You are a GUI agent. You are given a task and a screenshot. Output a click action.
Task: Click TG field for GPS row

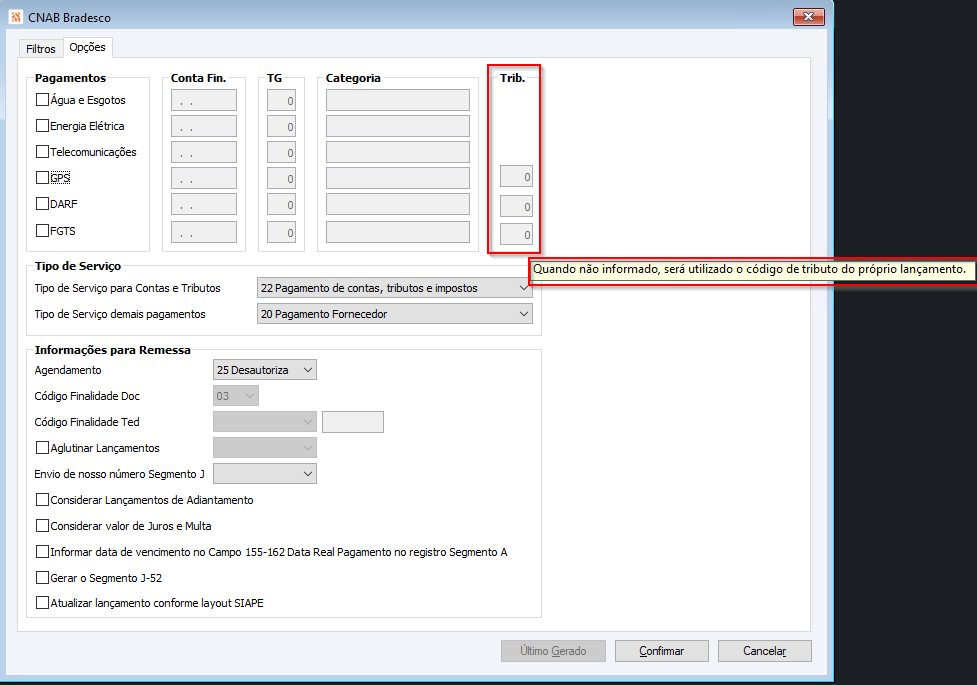282,178
